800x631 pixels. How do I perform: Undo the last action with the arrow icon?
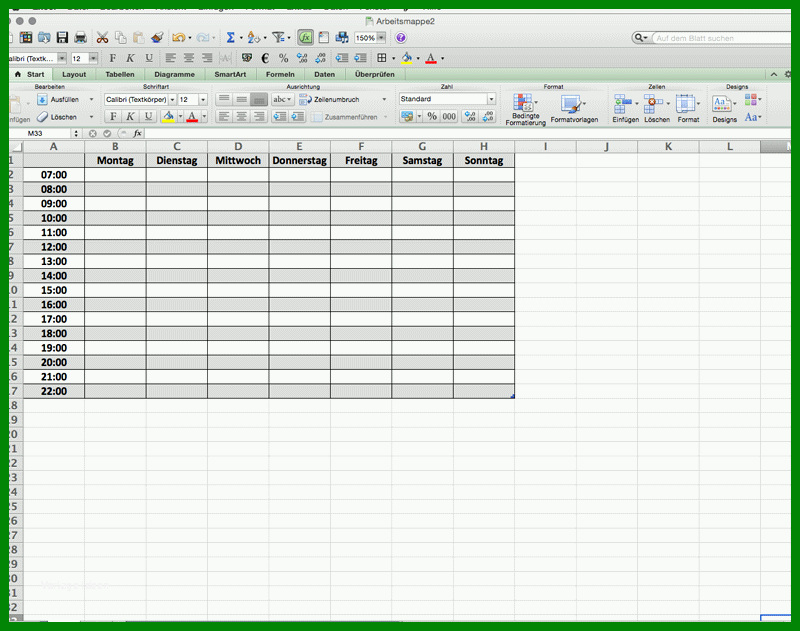[178, 37]
